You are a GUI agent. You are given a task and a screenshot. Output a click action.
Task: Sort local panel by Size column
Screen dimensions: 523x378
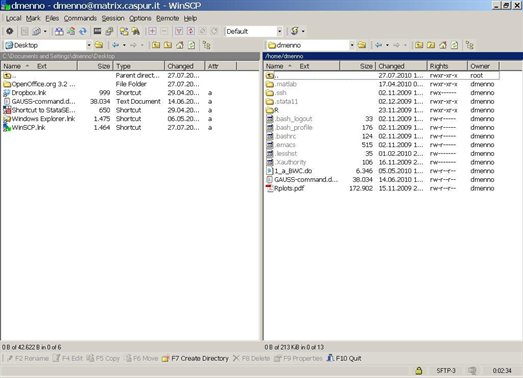pos(95,66)
